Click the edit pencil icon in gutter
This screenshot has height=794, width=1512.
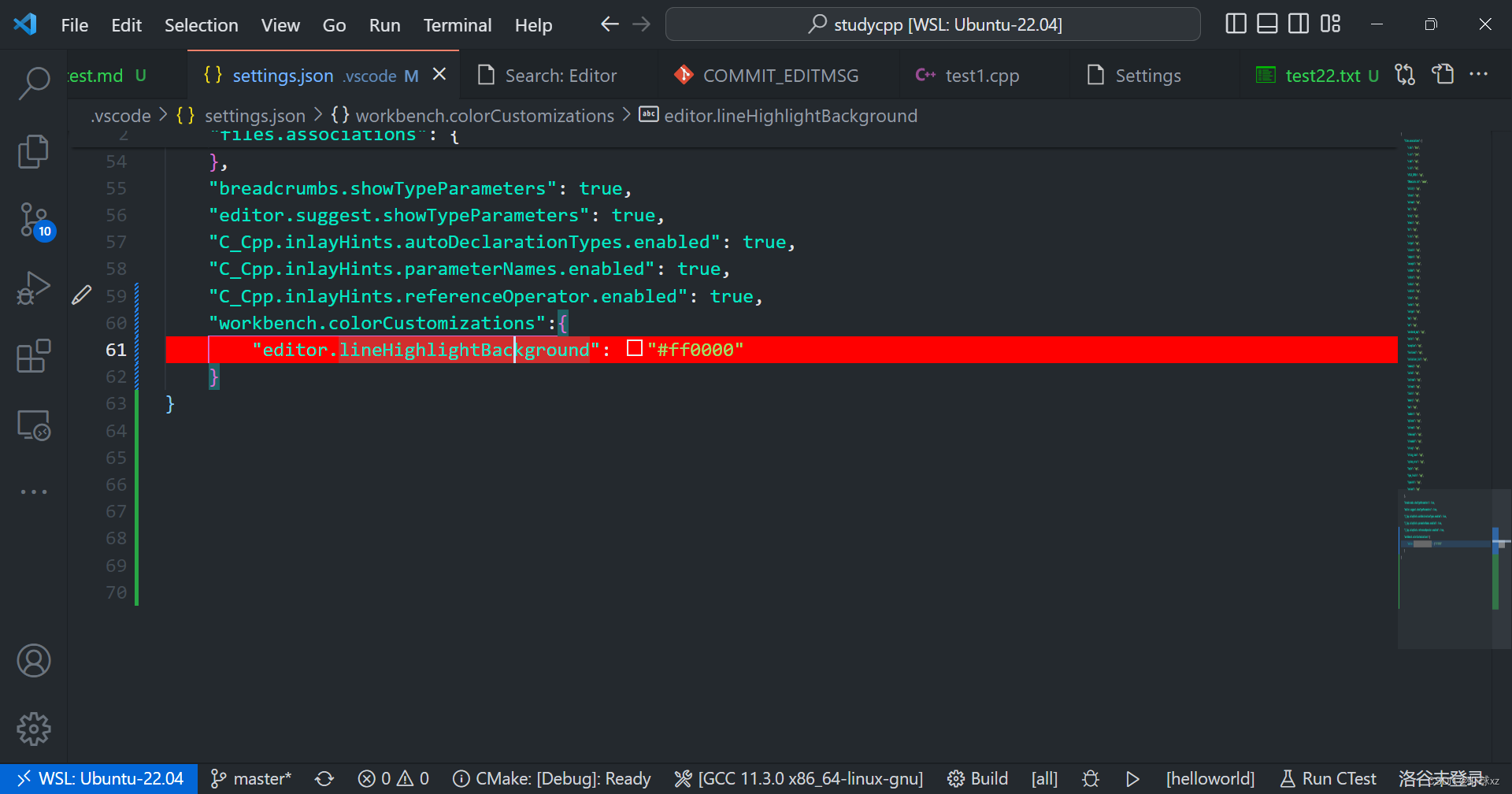[82, 295]
